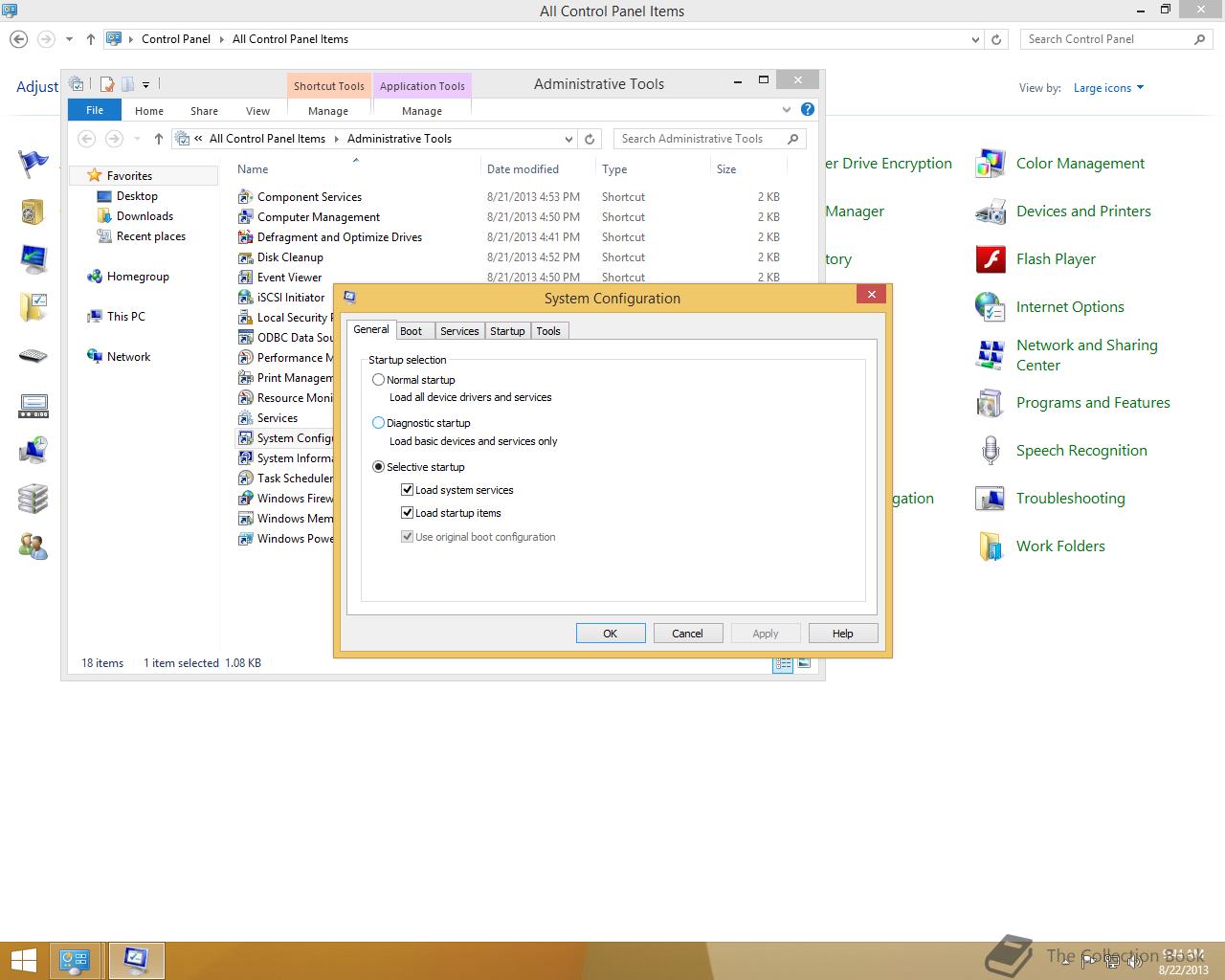
Task: Click Task Scheduler shortcut icon
Action: click(x=245, y=479)
